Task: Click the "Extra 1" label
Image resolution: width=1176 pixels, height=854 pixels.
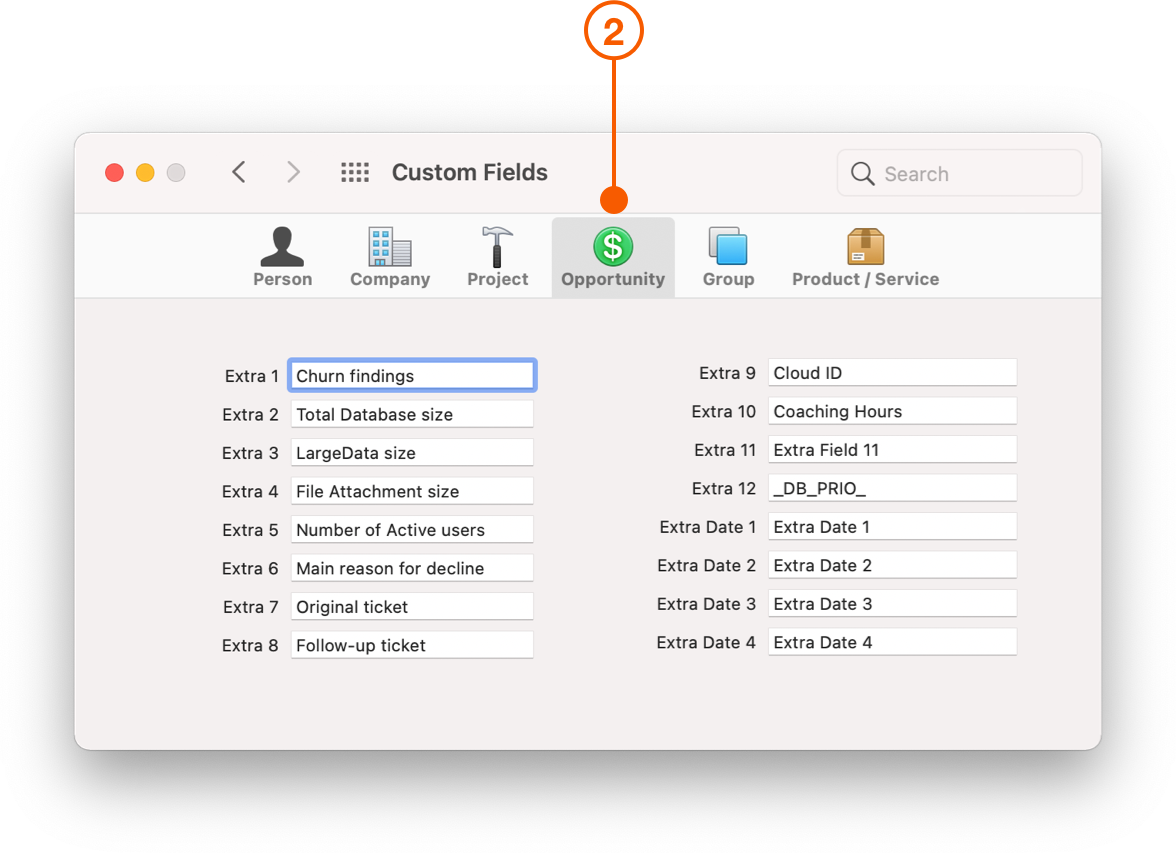Action: 251,376
